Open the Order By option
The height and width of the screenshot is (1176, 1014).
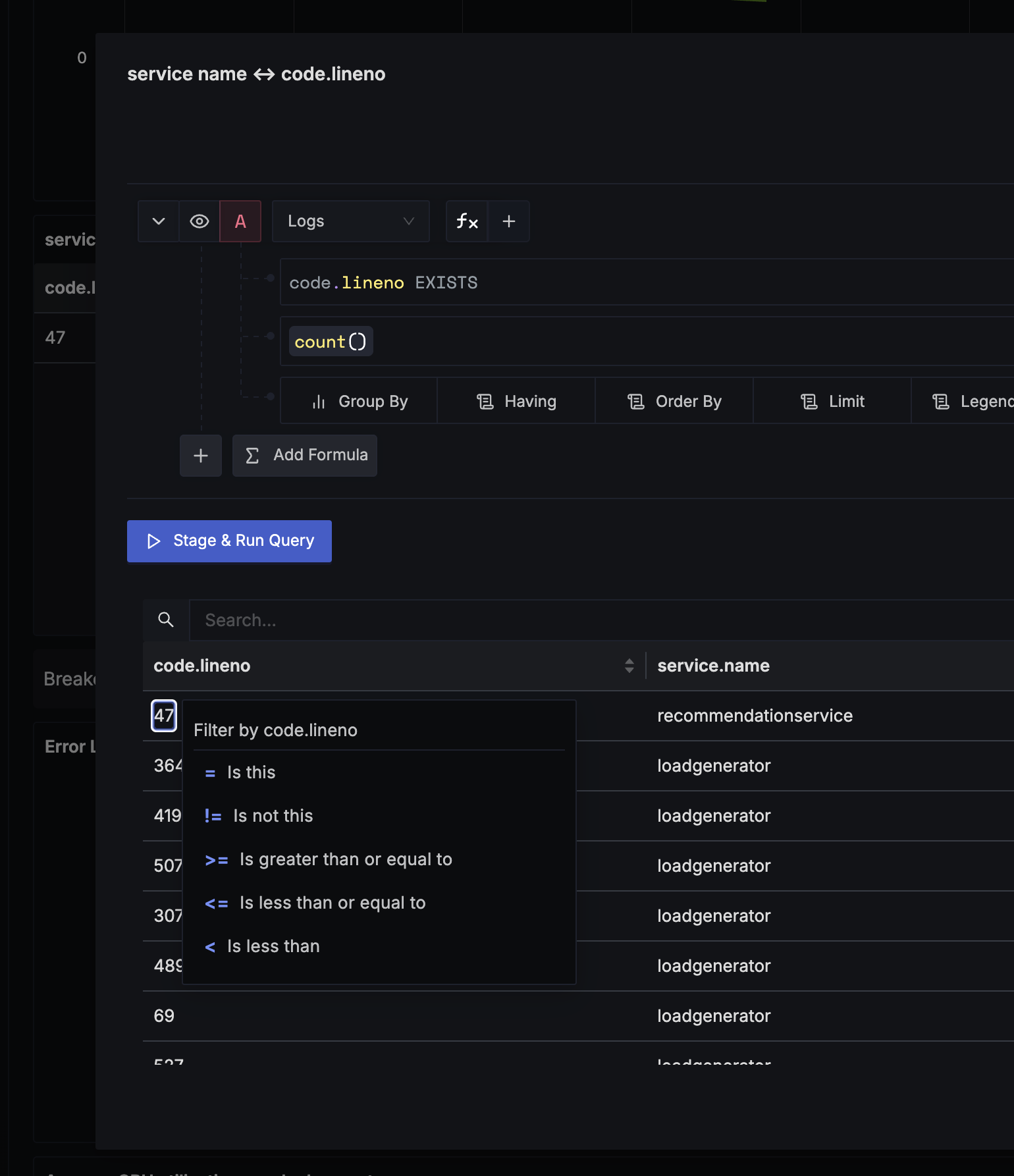click(674, 401)
